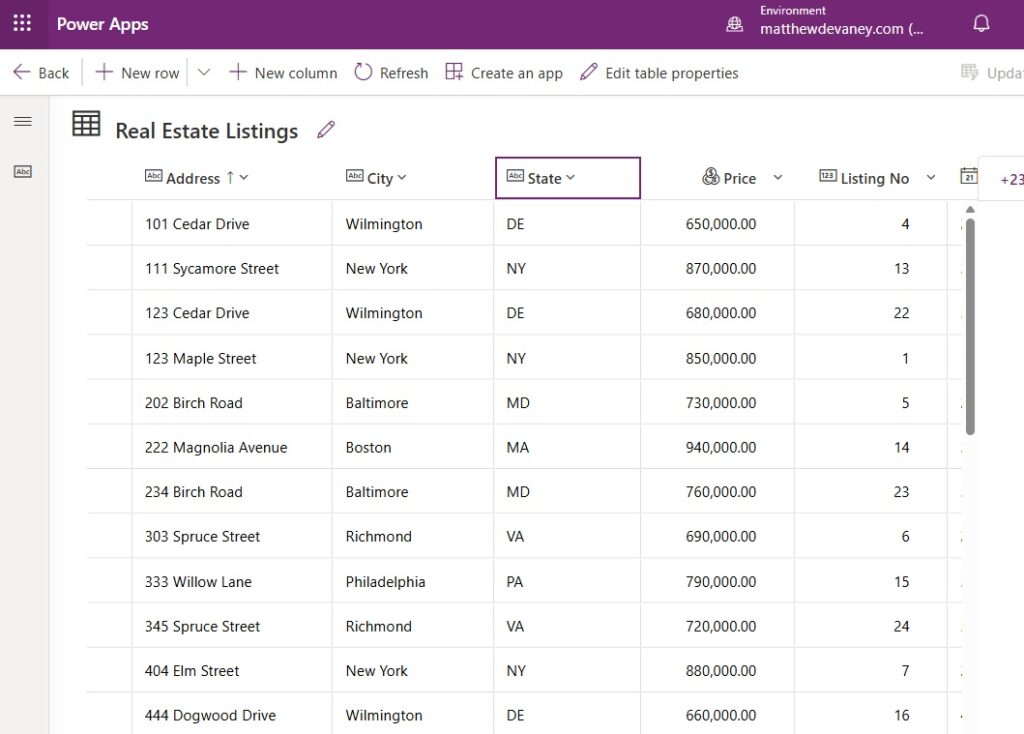This screenshot has height=734, width=1024.
Task: Click the pencil icon beside Real Estate Listings
Action: [x=325, y=130]
